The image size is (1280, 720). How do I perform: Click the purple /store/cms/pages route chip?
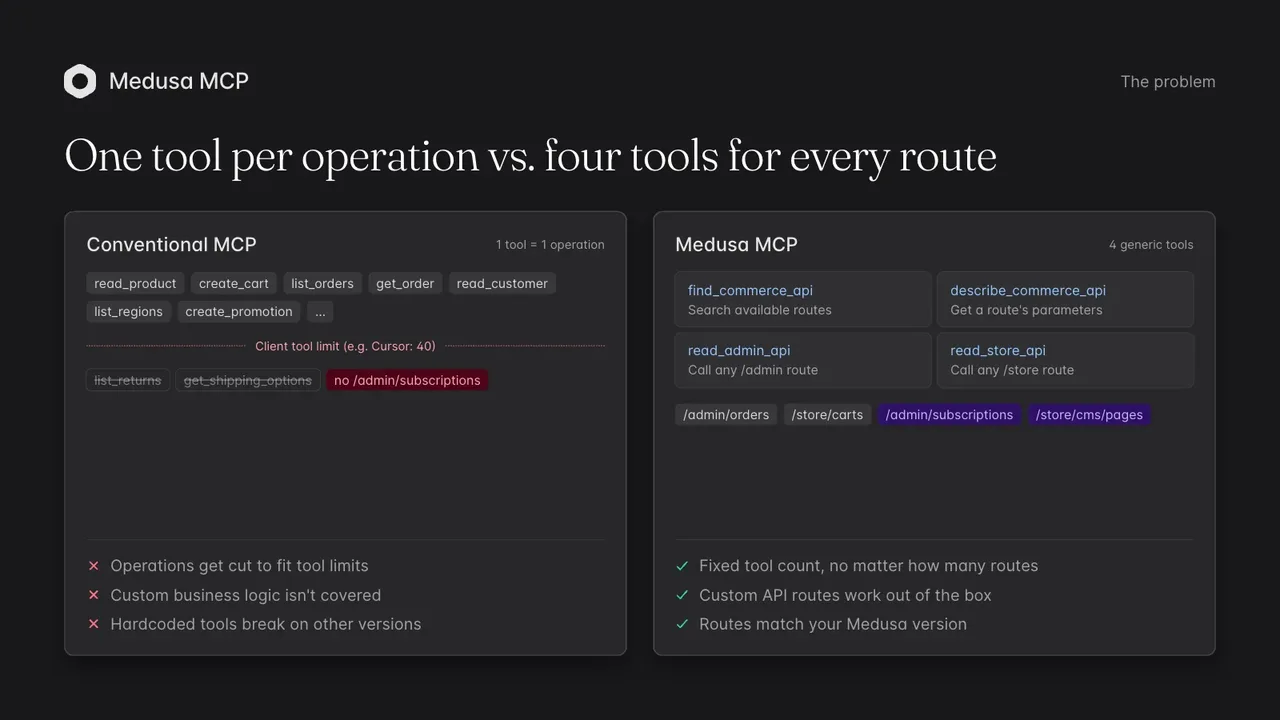[x=1089, y=415]
